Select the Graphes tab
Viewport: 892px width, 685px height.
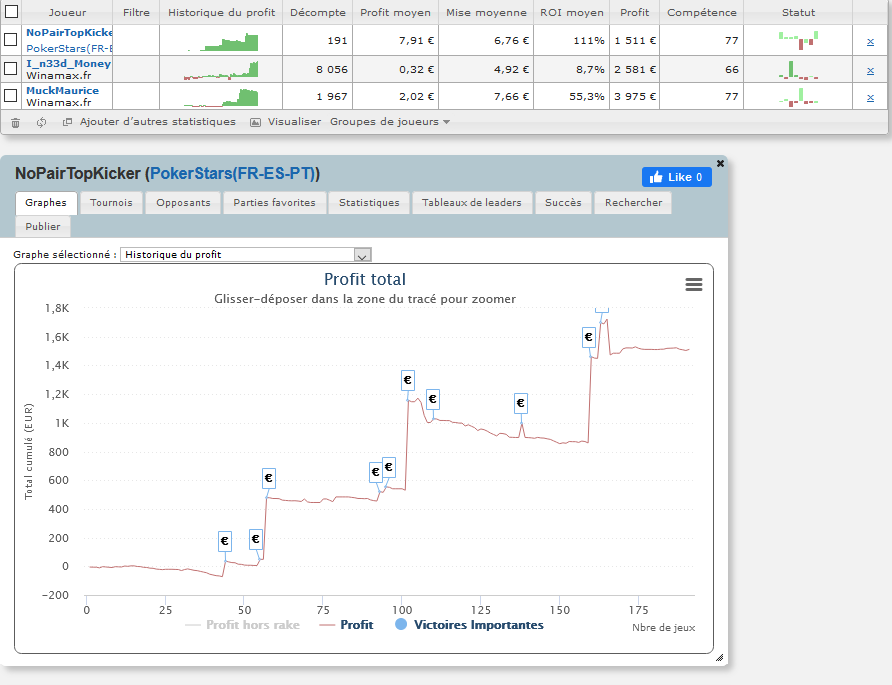[x=46, y=203]
